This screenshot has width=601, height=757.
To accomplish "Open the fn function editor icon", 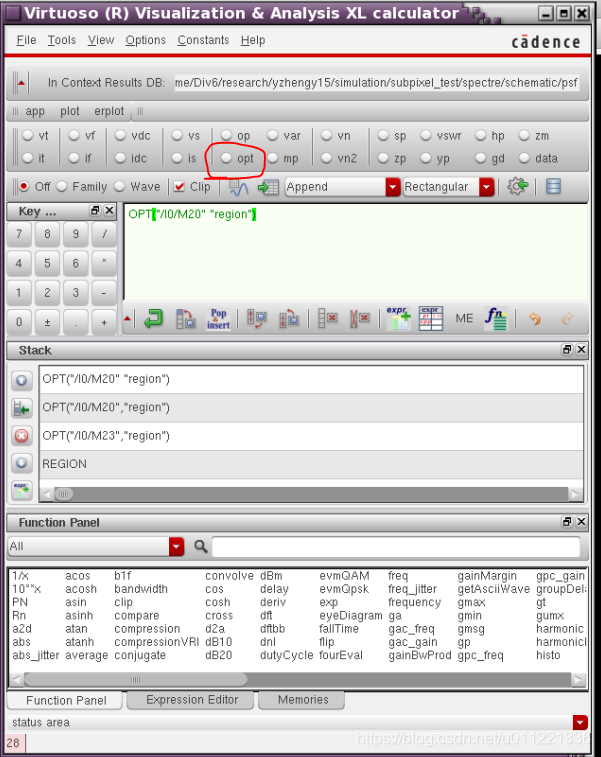I will pos(495,319).
